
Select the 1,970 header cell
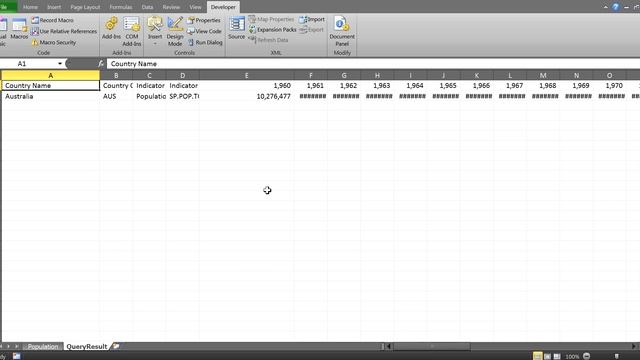[x=609, y=86]
